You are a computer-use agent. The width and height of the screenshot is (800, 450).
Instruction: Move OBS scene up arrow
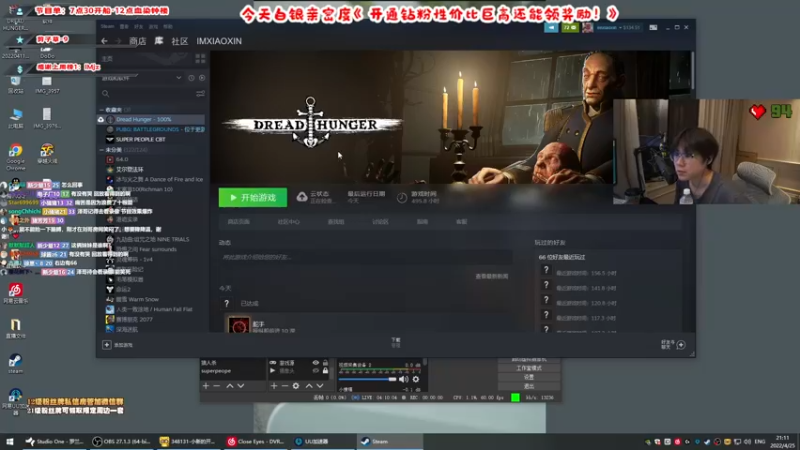pyautogui.click(x=230, y=386)
